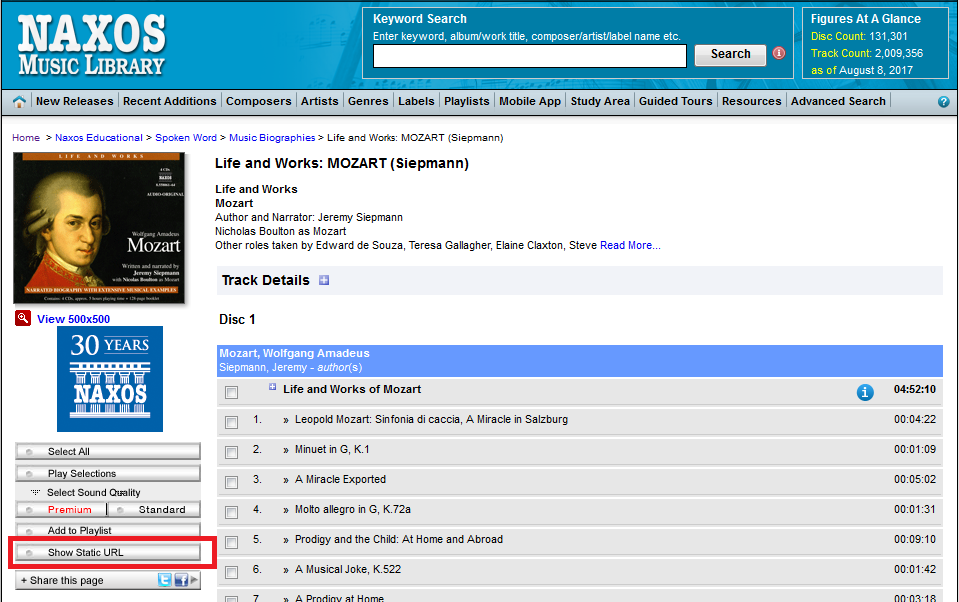Tick the checkbox for A Miracle Exported
The image size is (959, 602).
(x=231, y=482)
